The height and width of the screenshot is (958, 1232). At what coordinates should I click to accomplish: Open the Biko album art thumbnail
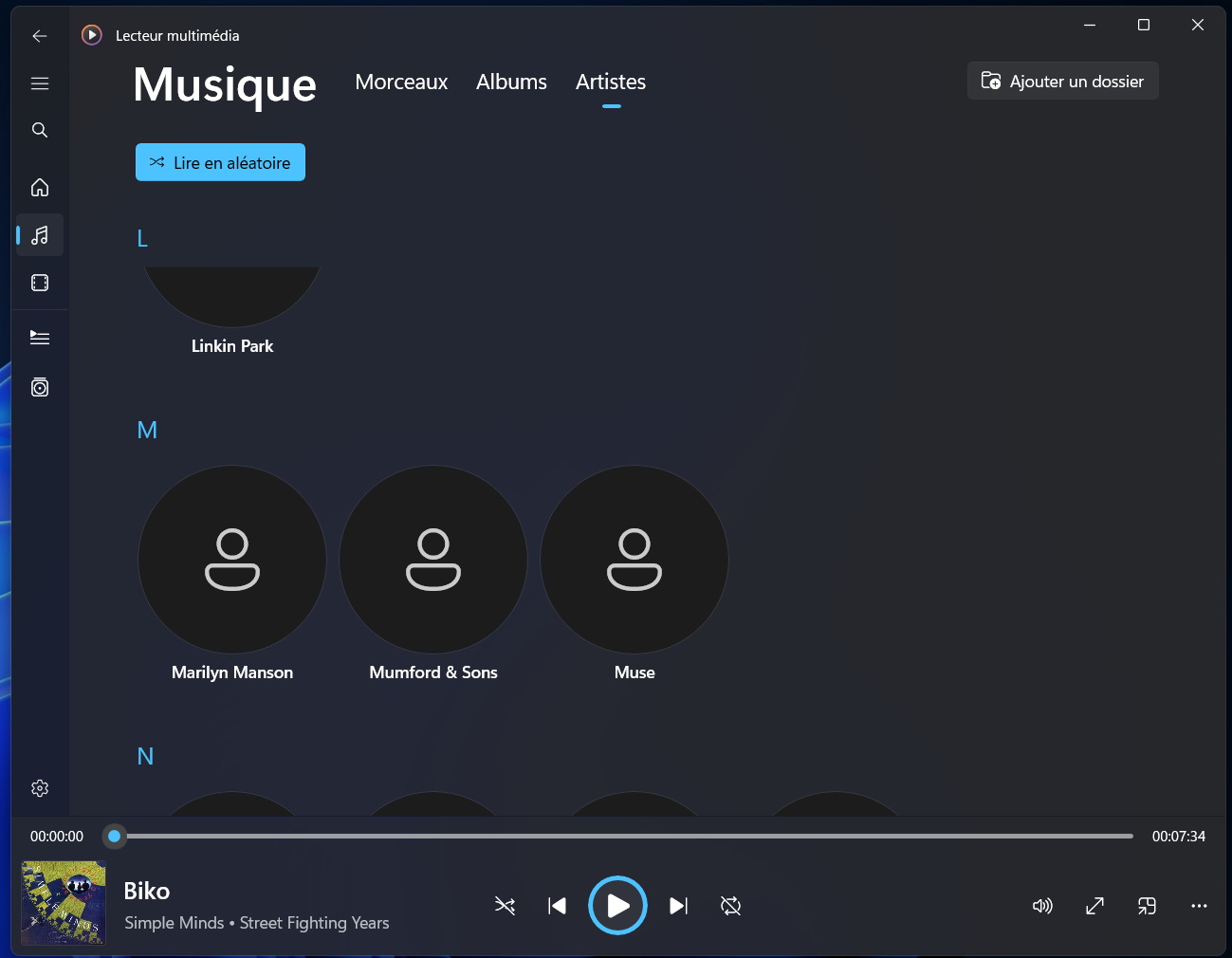(64, 903)
